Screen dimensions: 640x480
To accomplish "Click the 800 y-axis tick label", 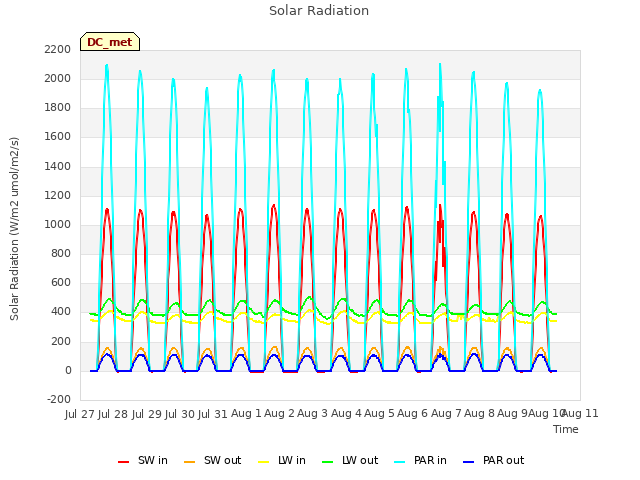I will 61,253.
